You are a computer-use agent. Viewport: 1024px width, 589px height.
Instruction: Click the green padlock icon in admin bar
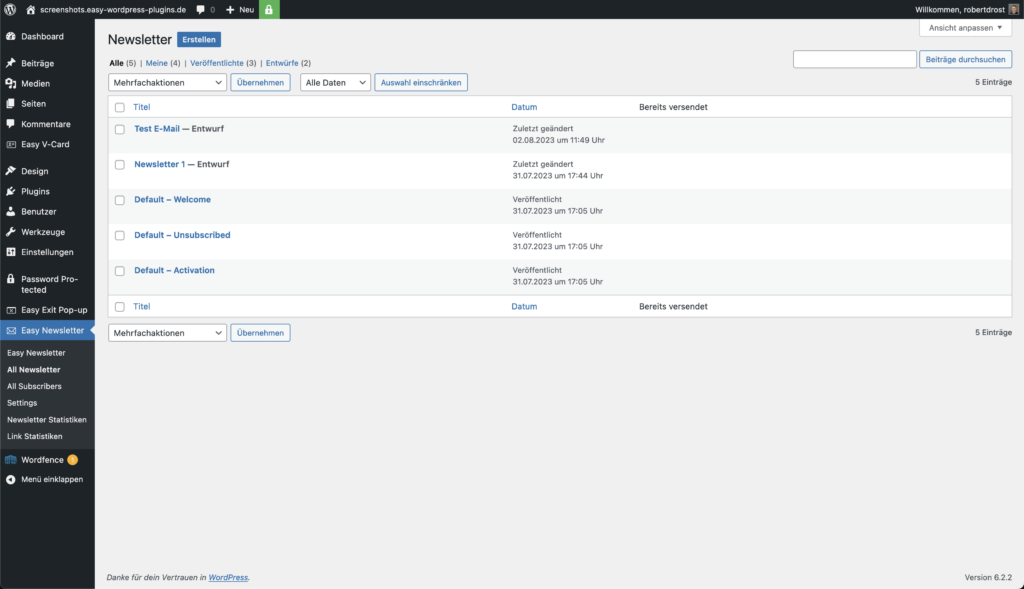(x=269, y=9)
